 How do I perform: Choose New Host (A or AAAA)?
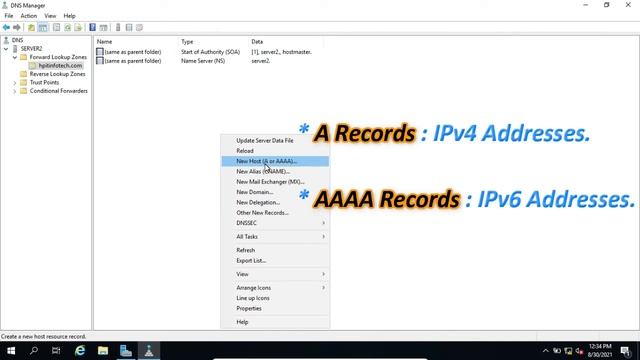275,161
